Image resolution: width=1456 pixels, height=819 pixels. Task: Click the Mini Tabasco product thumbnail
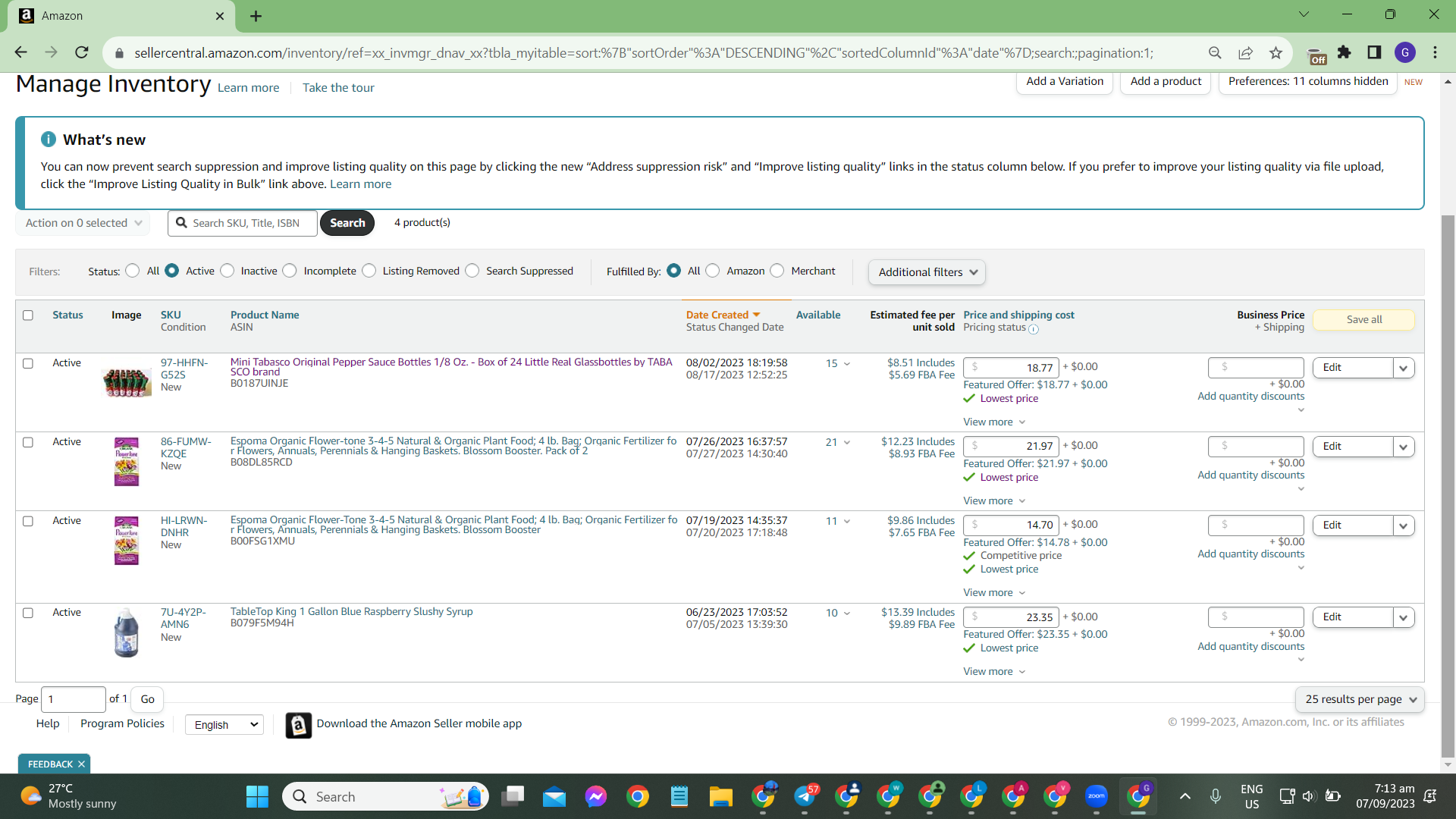coord(127,382)
